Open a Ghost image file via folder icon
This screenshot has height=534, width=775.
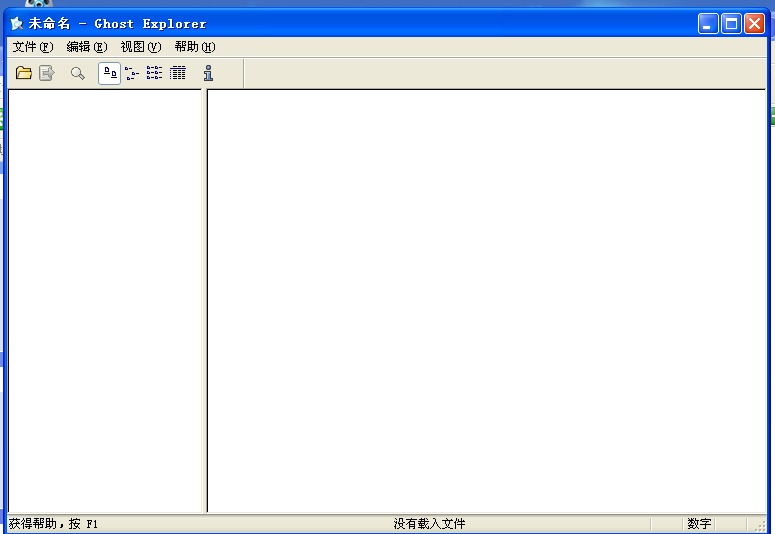(24, 74)
